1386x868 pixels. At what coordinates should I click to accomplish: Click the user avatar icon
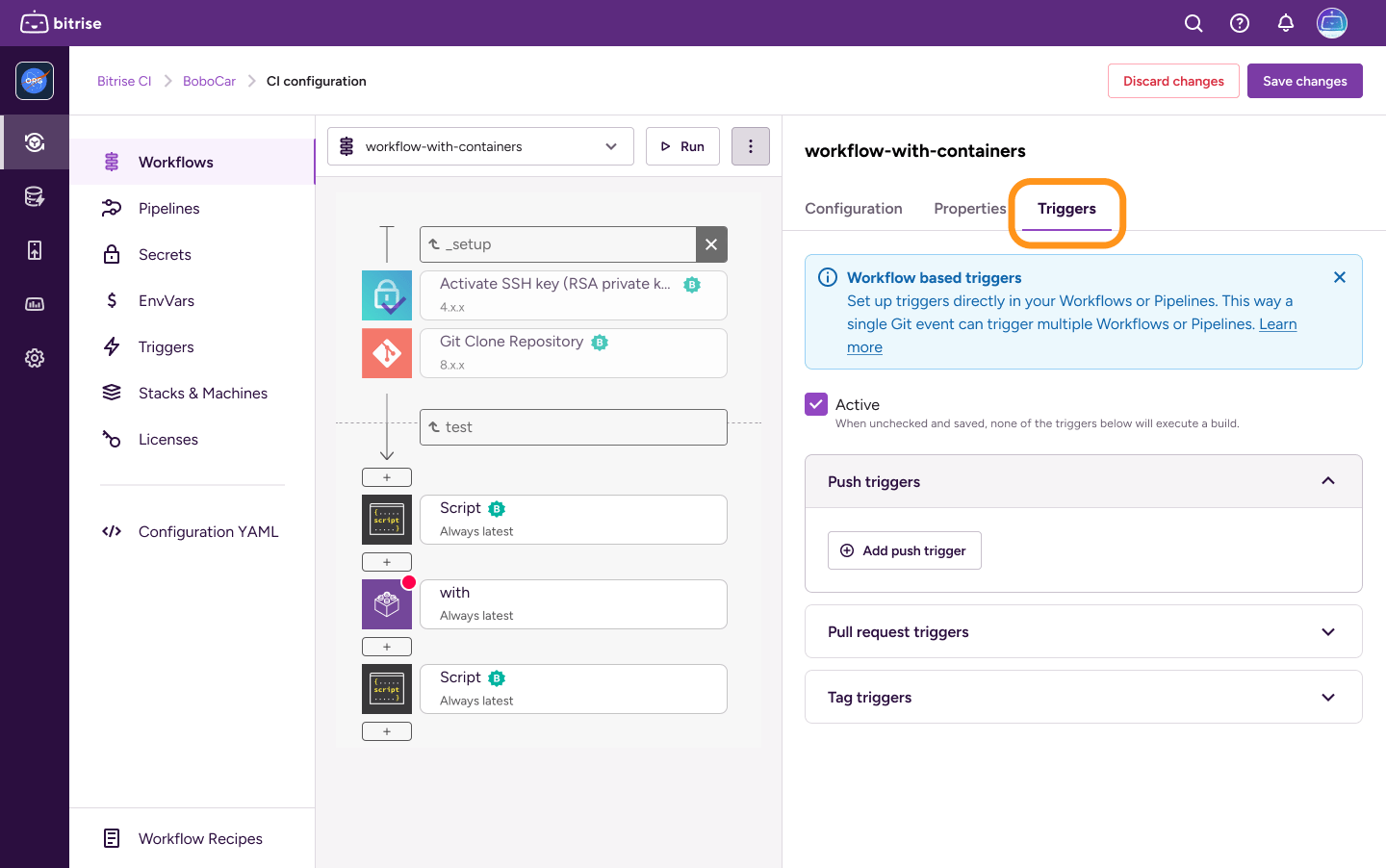click(1332, 23)
